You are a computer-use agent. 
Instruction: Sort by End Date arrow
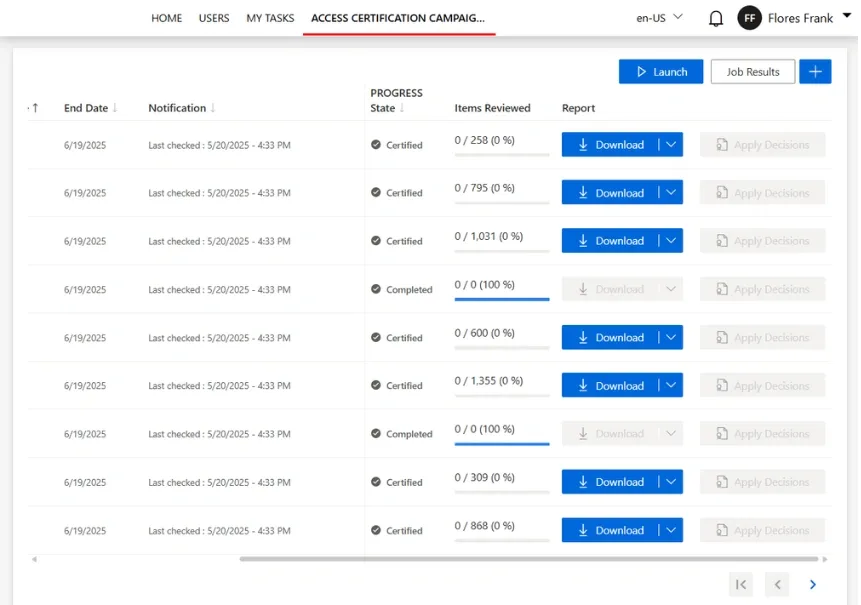115,108
